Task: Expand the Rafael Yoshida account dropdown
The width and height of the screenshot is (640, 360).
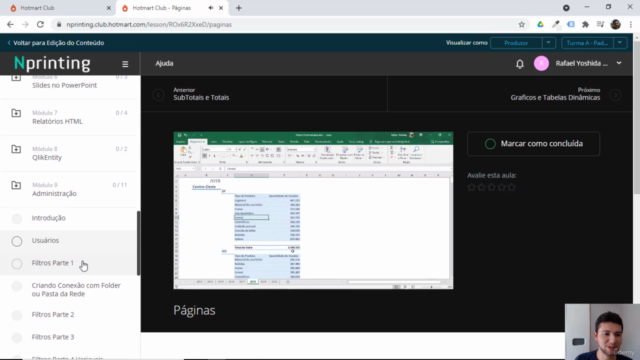Action: pyautogui.click(x=619, y=63)
